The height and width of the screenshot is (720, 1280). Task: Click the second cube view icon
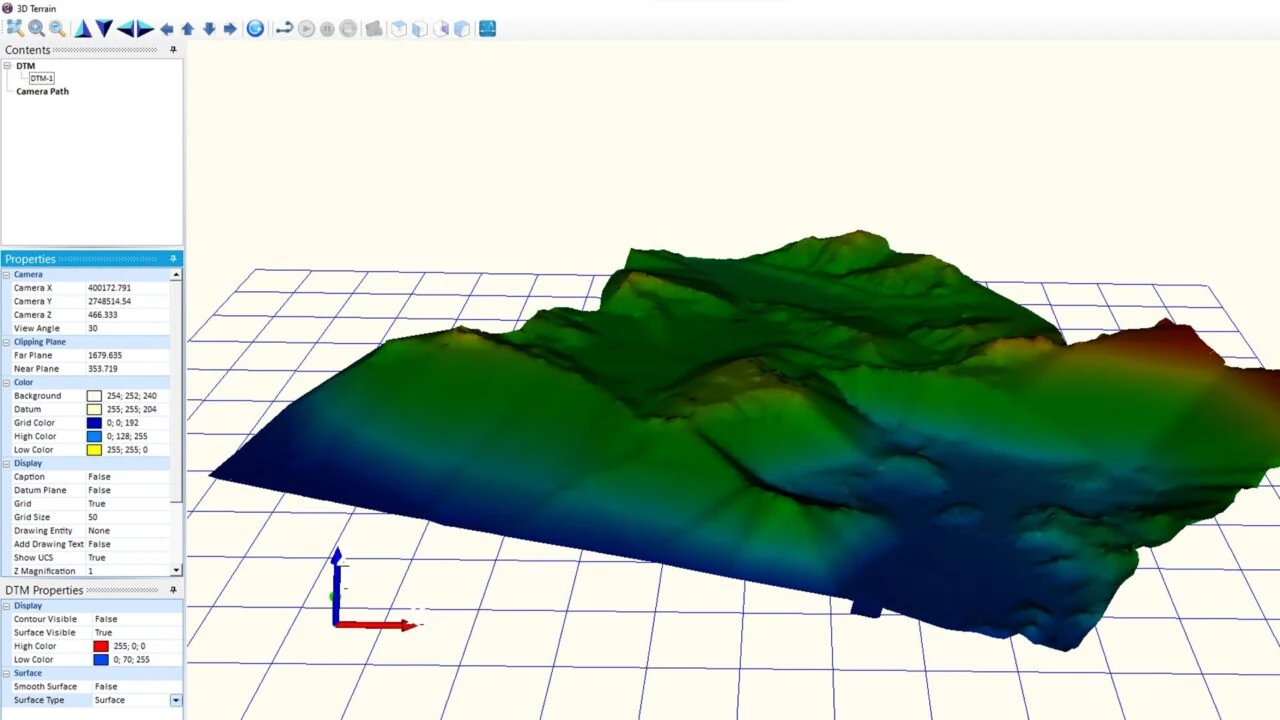pos(420,29)
